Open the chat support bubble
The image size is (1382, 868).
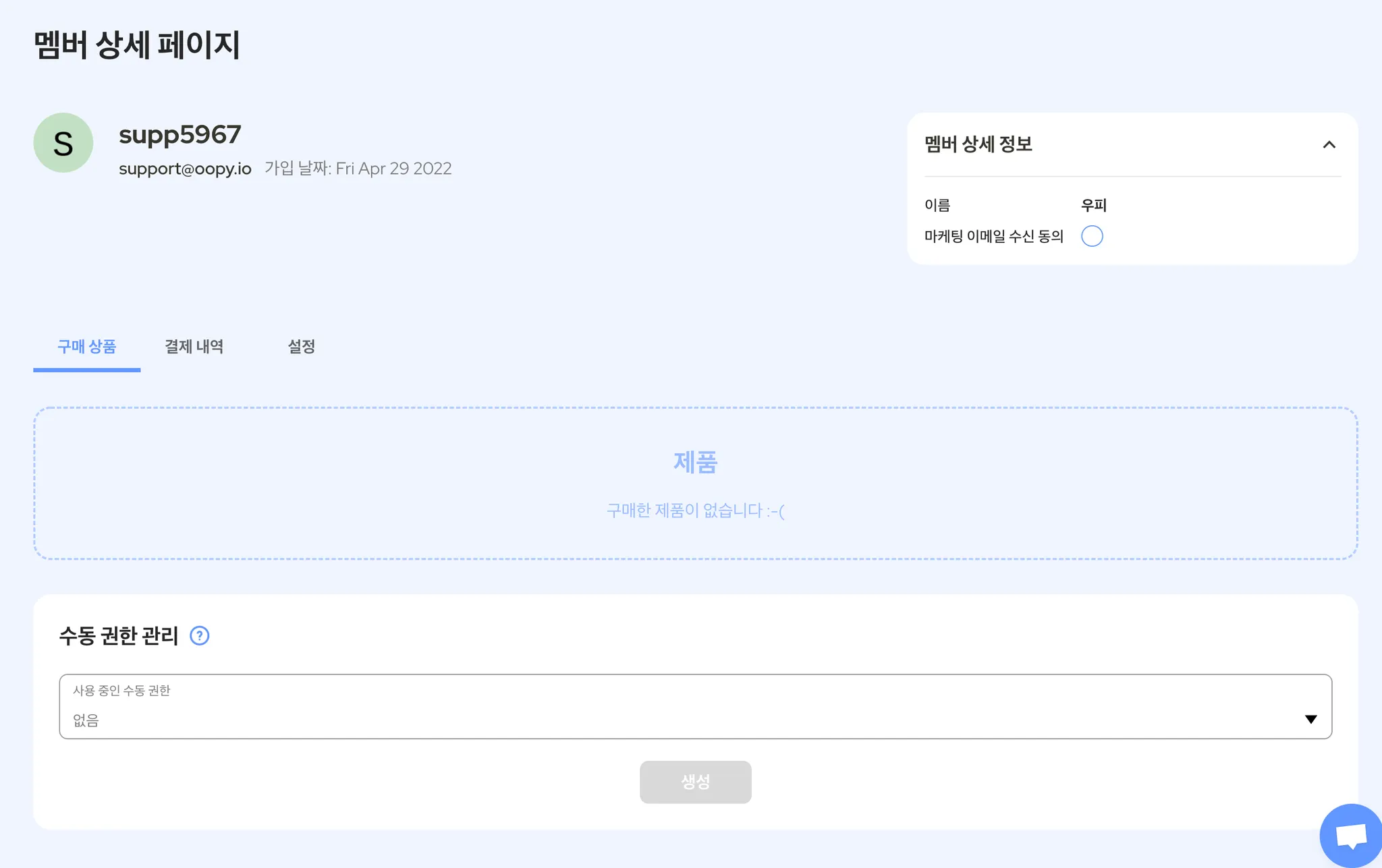pyautogui.click(x=1351, y=836)
